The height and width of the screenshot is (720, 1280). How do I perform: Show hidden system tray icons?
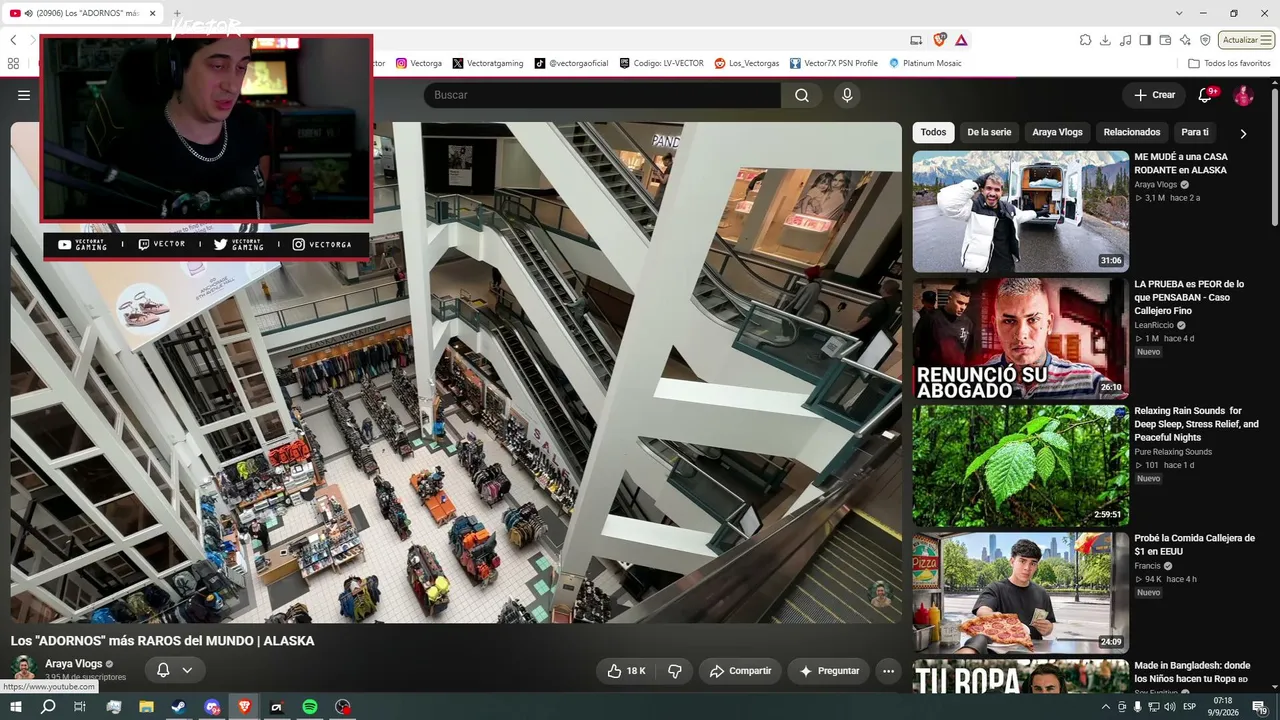click(1106, 707)
